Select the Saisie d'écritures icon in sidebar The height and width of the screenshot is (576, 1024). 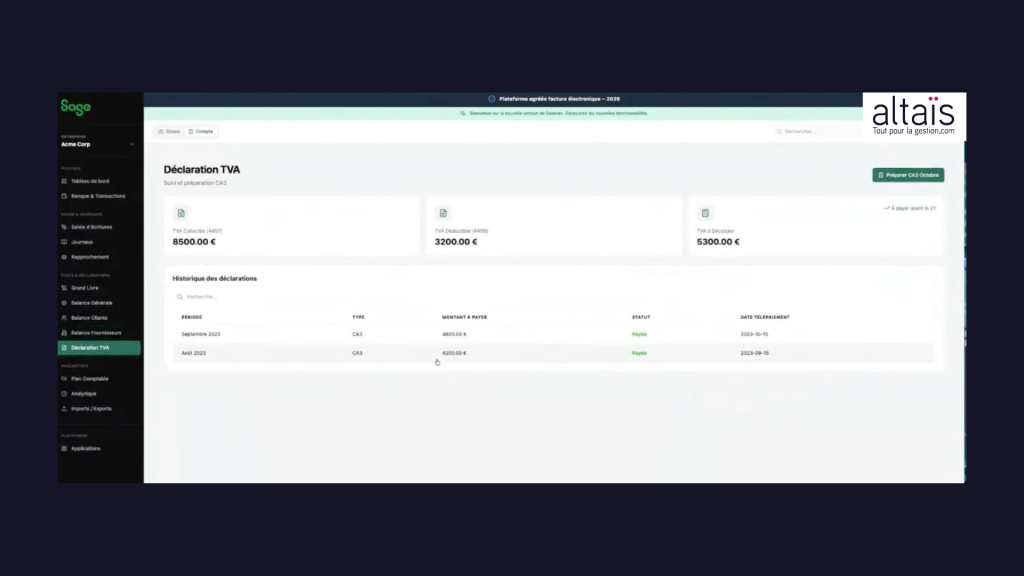coord(64,227)
